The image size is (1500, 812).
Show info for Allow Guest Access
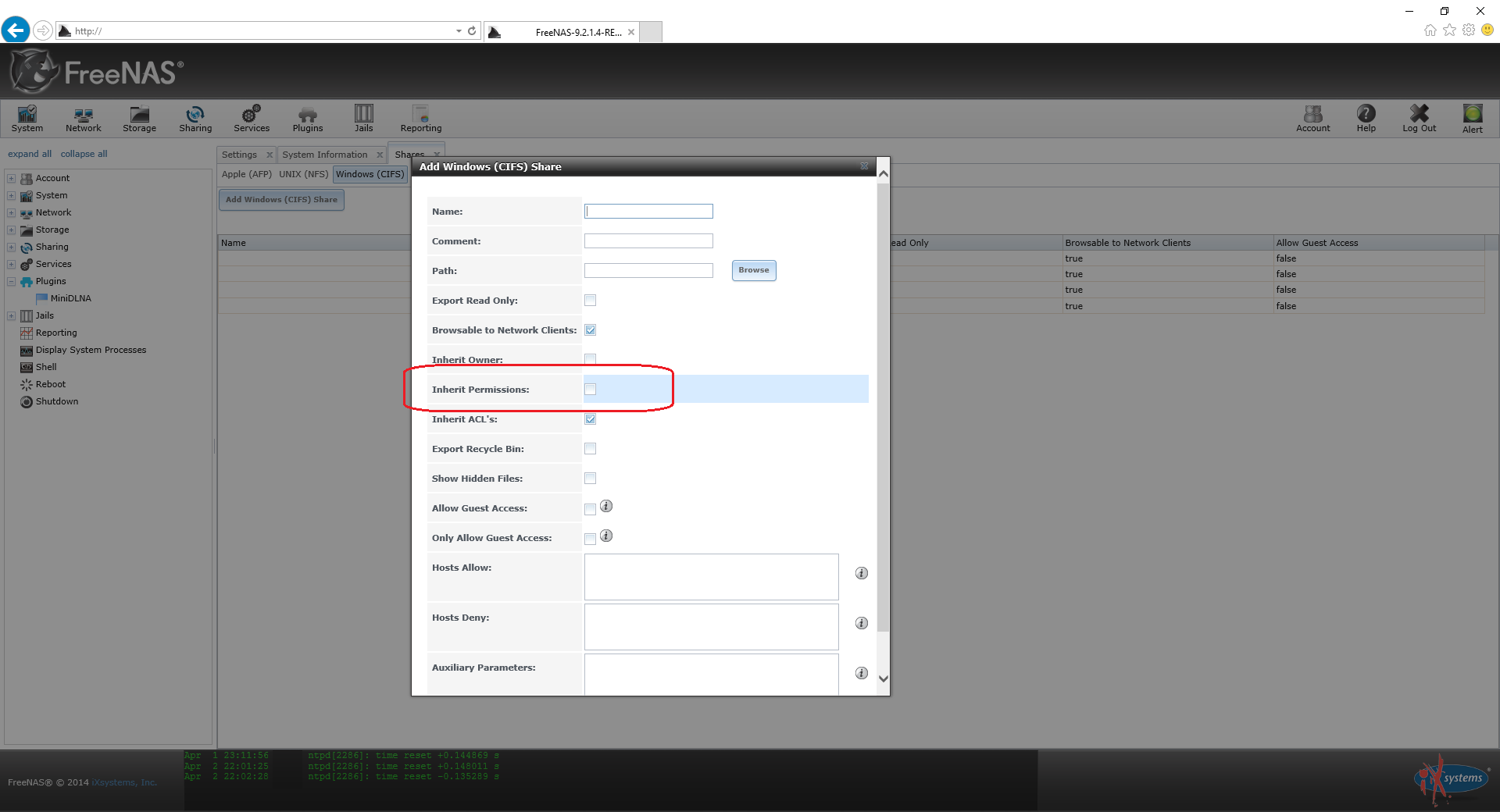click(606, 506)
